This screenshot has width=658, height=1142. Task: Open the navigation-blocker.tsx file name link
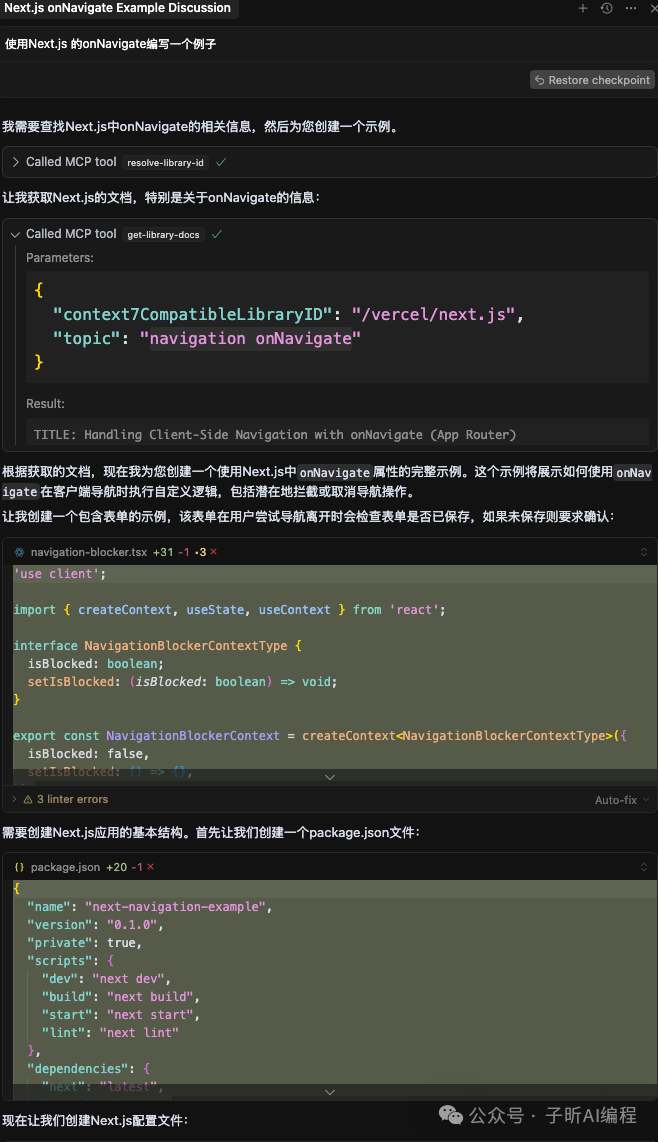click(x=88, y=552)
